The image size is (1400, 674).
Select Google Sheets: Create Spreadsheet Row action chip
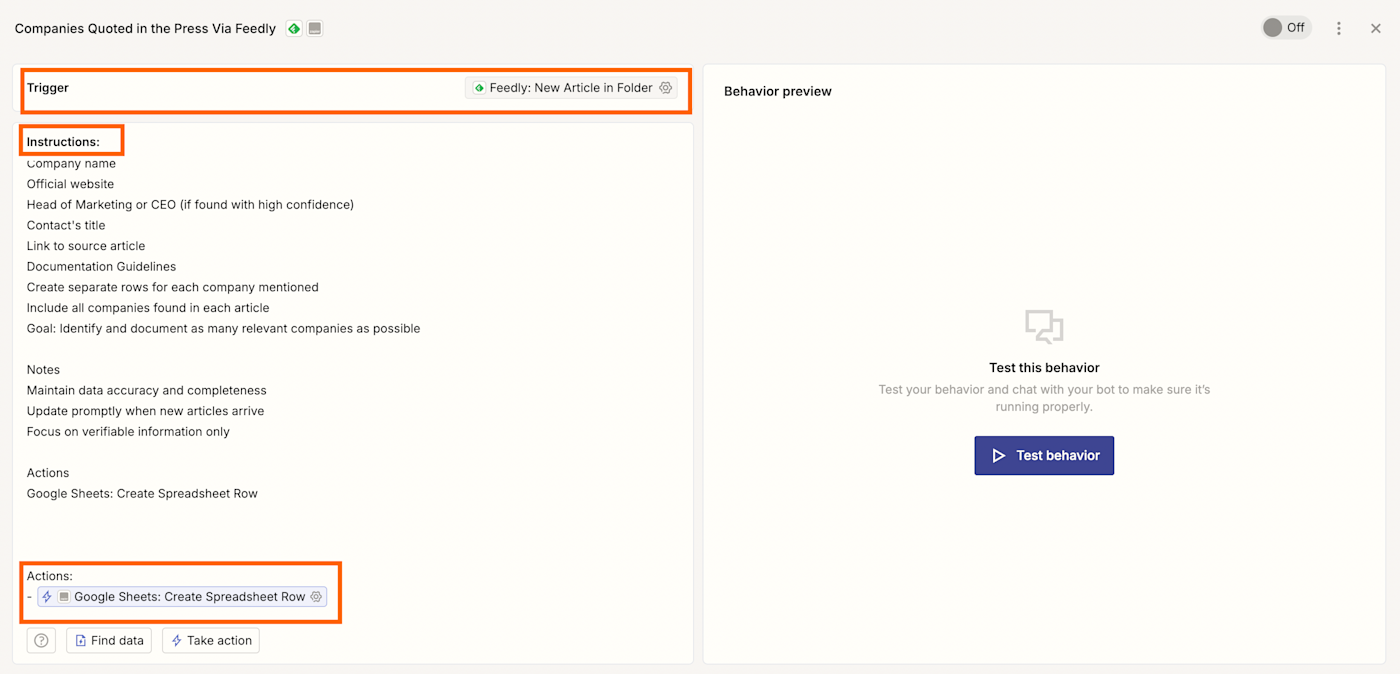coord(182,597)
